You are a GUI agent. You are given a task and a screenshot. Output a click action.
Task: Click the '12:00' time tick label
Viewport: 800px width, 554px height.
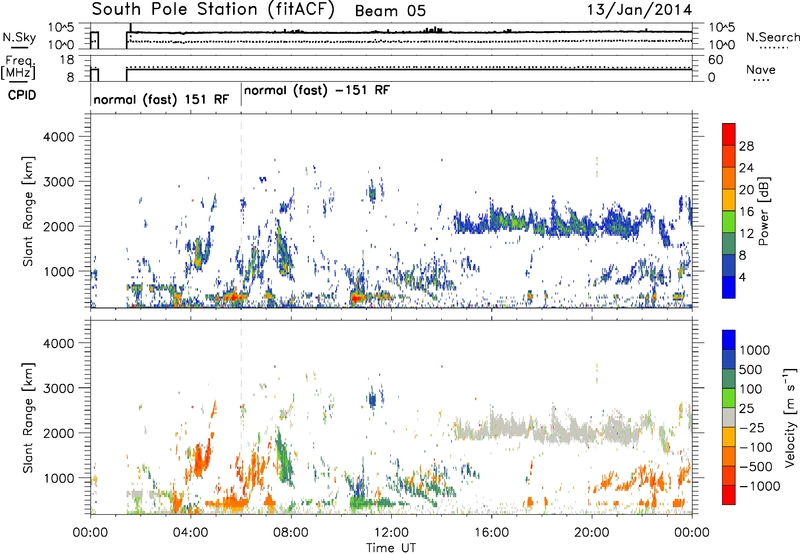(391, 533)
